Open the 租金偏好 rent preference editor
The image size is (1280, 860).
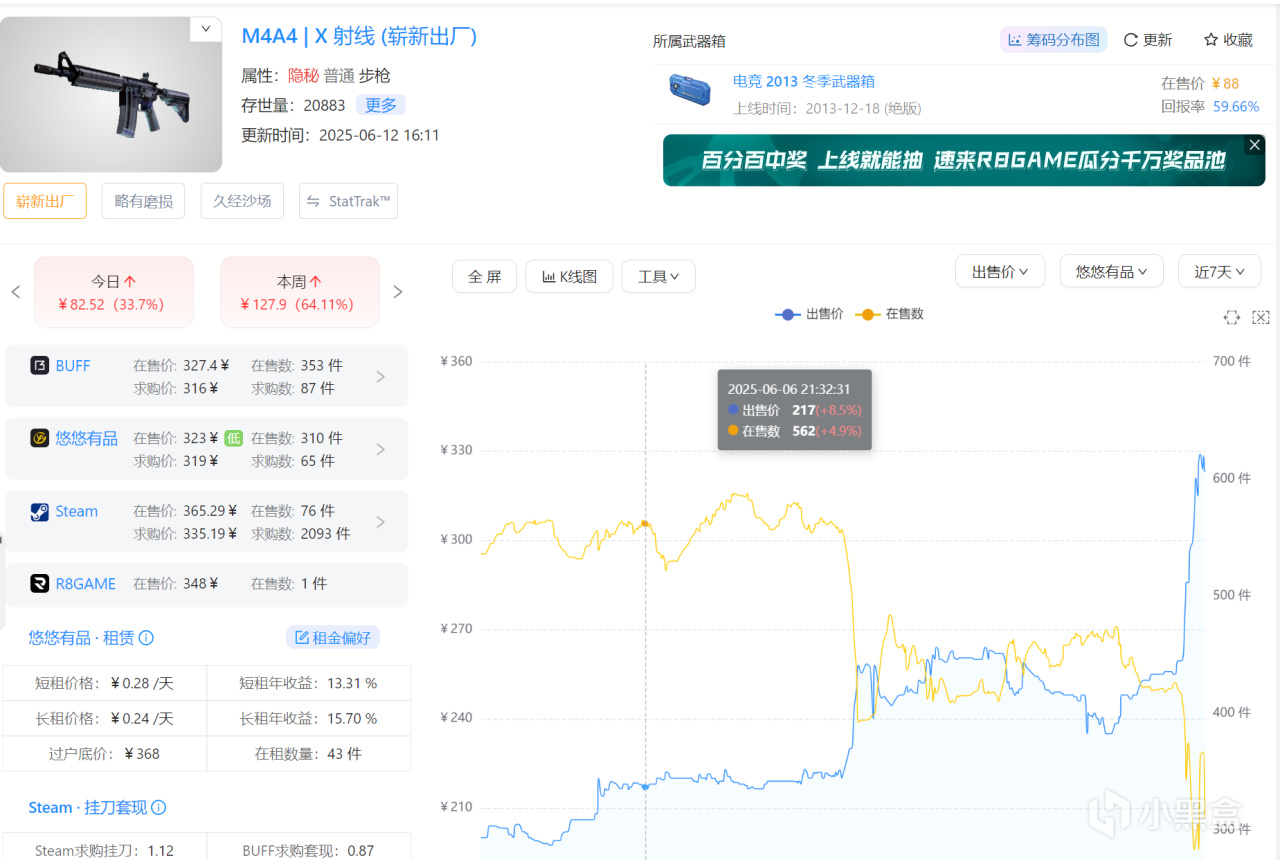pyautogui.click(x=333, y=638)
